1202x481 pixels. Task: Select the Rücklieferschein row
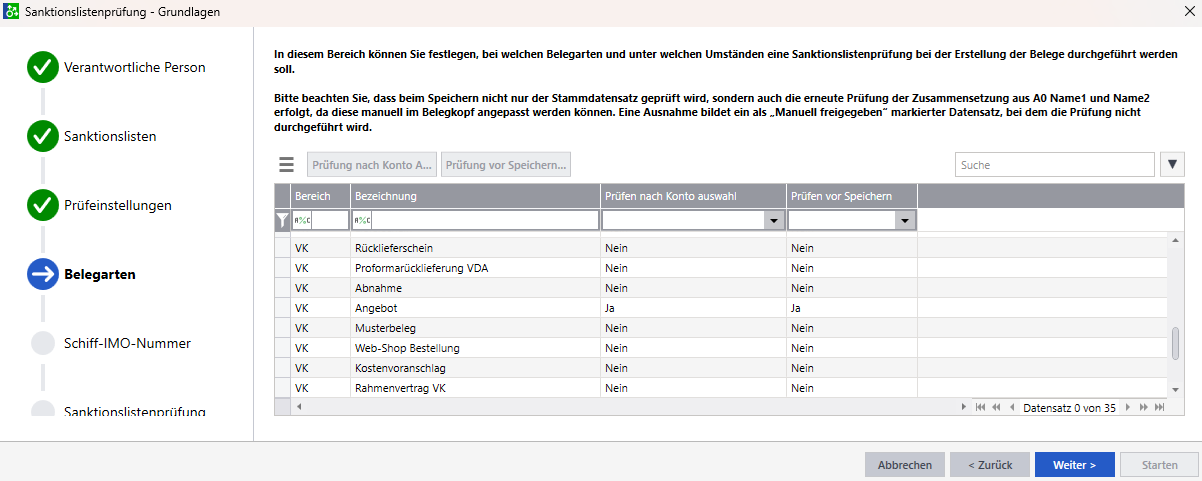coord(722,248)
